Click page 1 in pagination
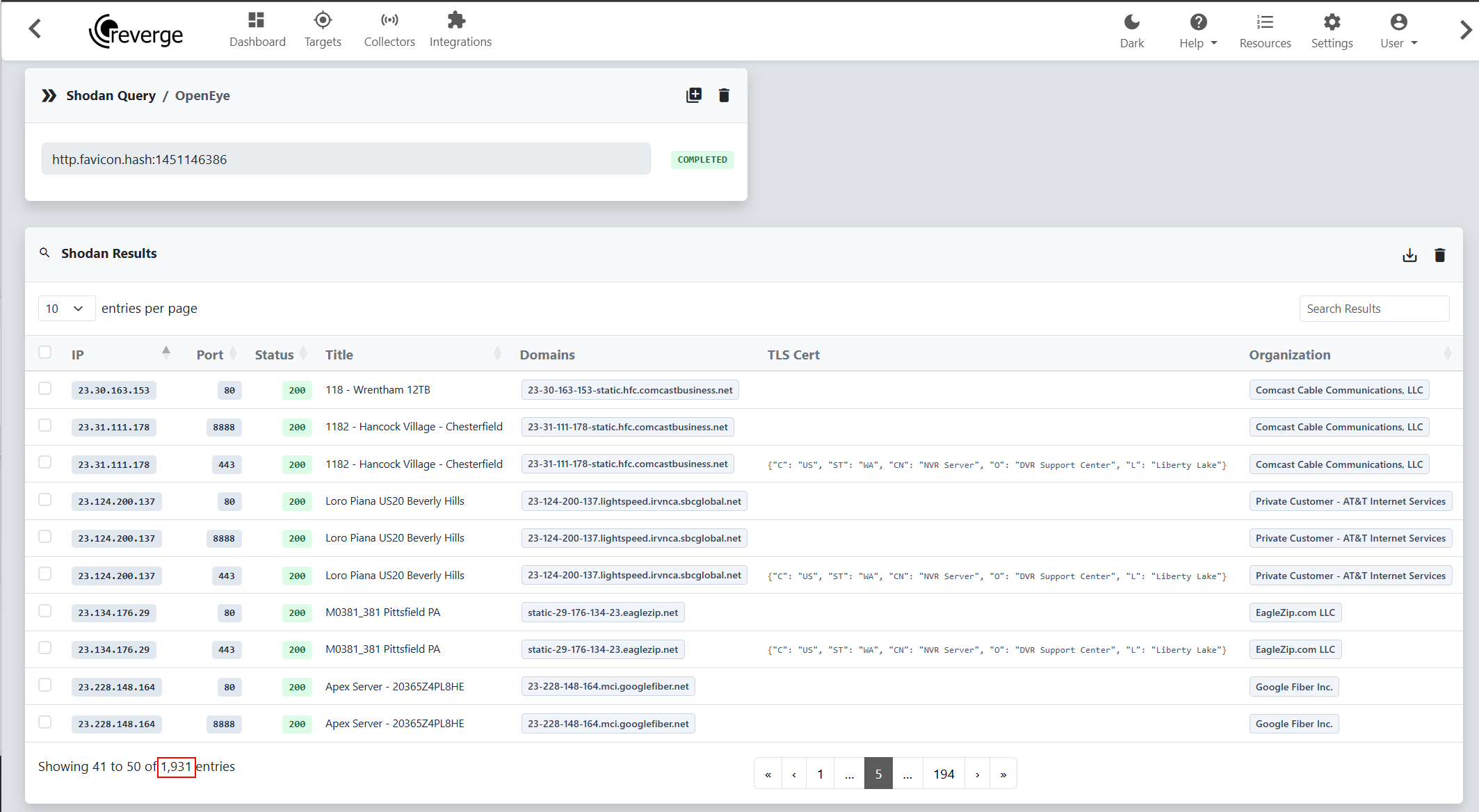Image resolution: width=1479 pixels, height=812 pixels. pyautogui.click(x=821, y=774)
